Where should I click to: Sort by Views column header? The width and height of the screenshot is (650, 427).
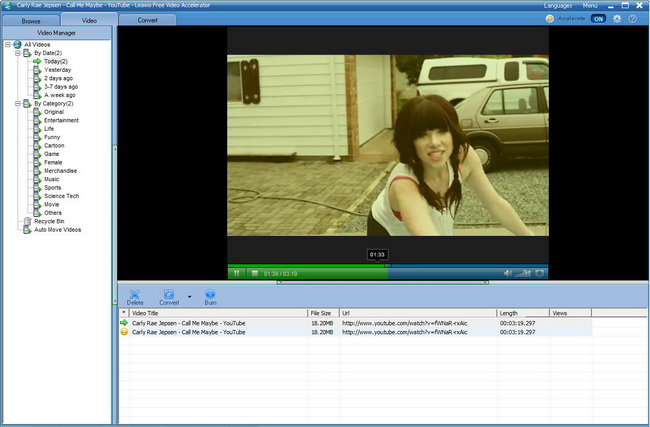pos(570,313)
